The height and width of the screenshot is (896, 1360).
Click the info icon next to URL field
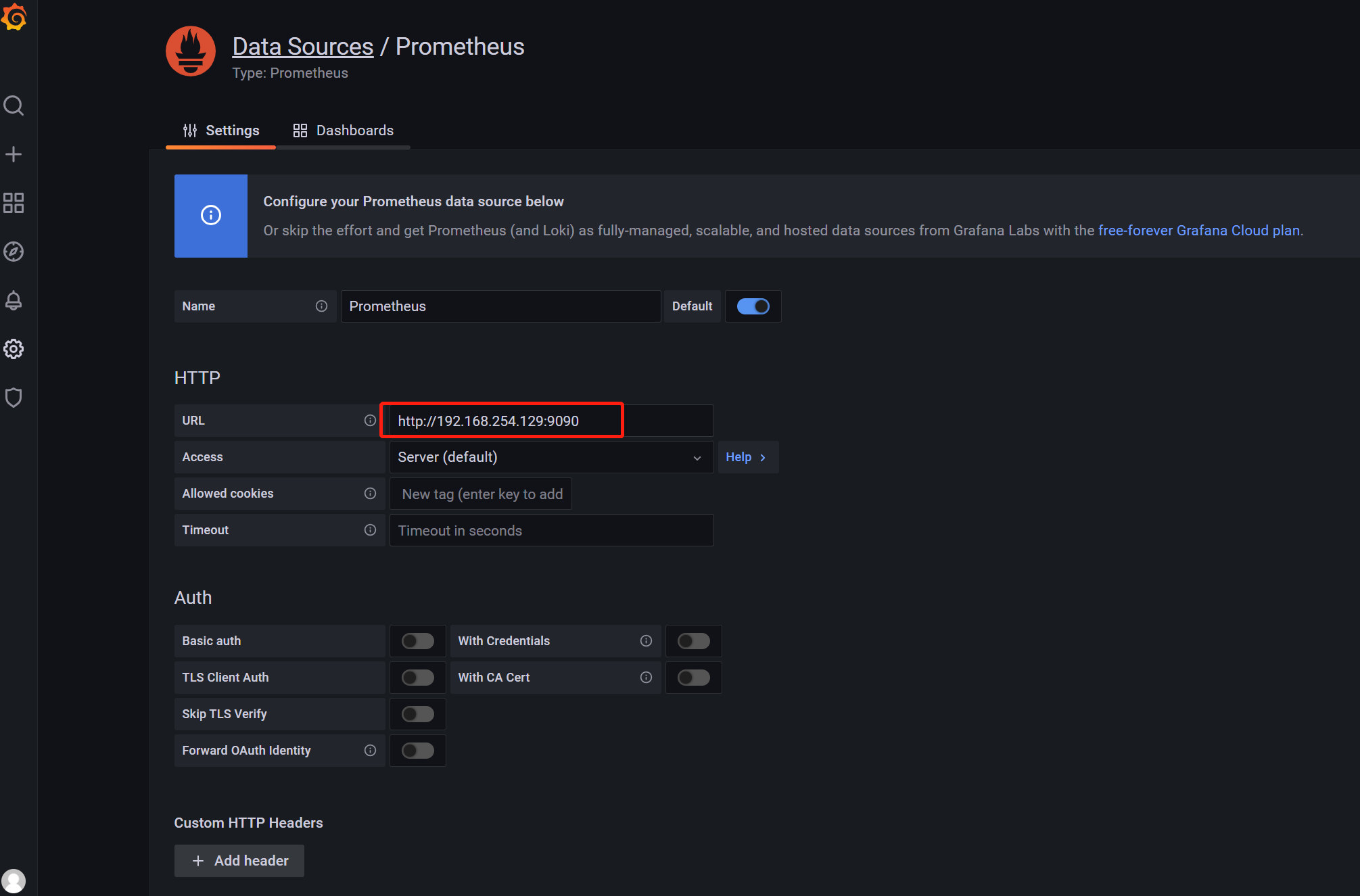pyautogui.click(x=370, y=420)
